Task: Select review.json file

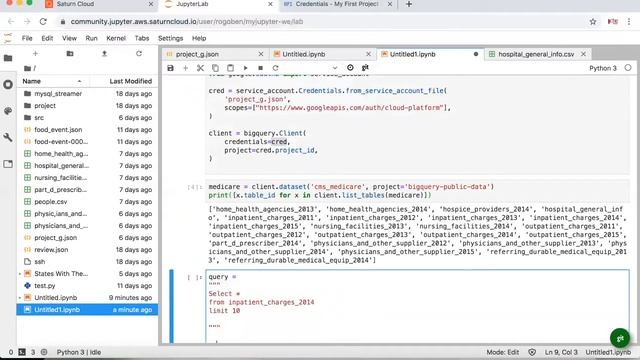Action: point(87,249)
